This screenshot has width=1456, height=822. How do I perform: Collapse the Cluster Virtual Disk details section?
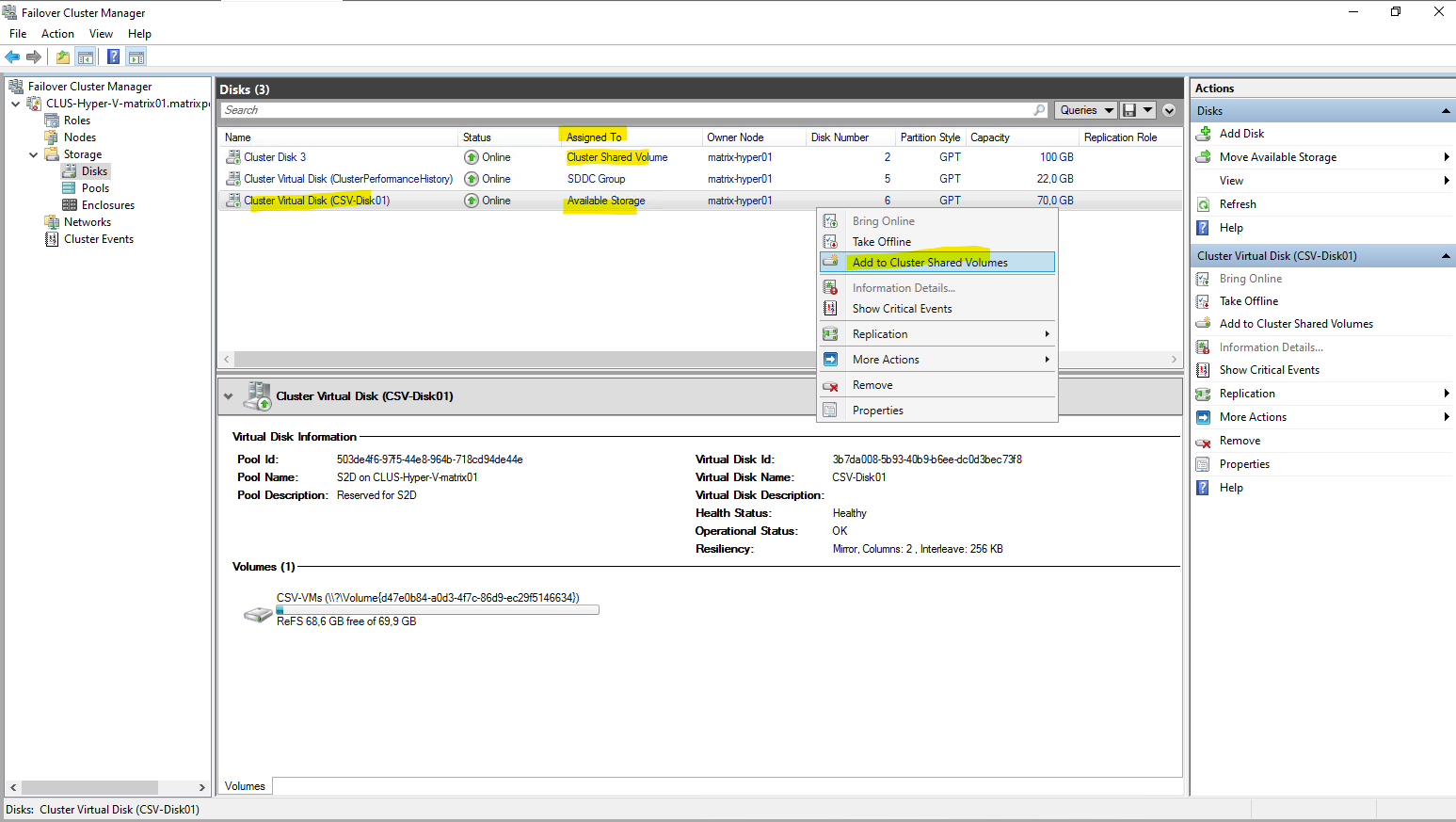coord(228,396)
